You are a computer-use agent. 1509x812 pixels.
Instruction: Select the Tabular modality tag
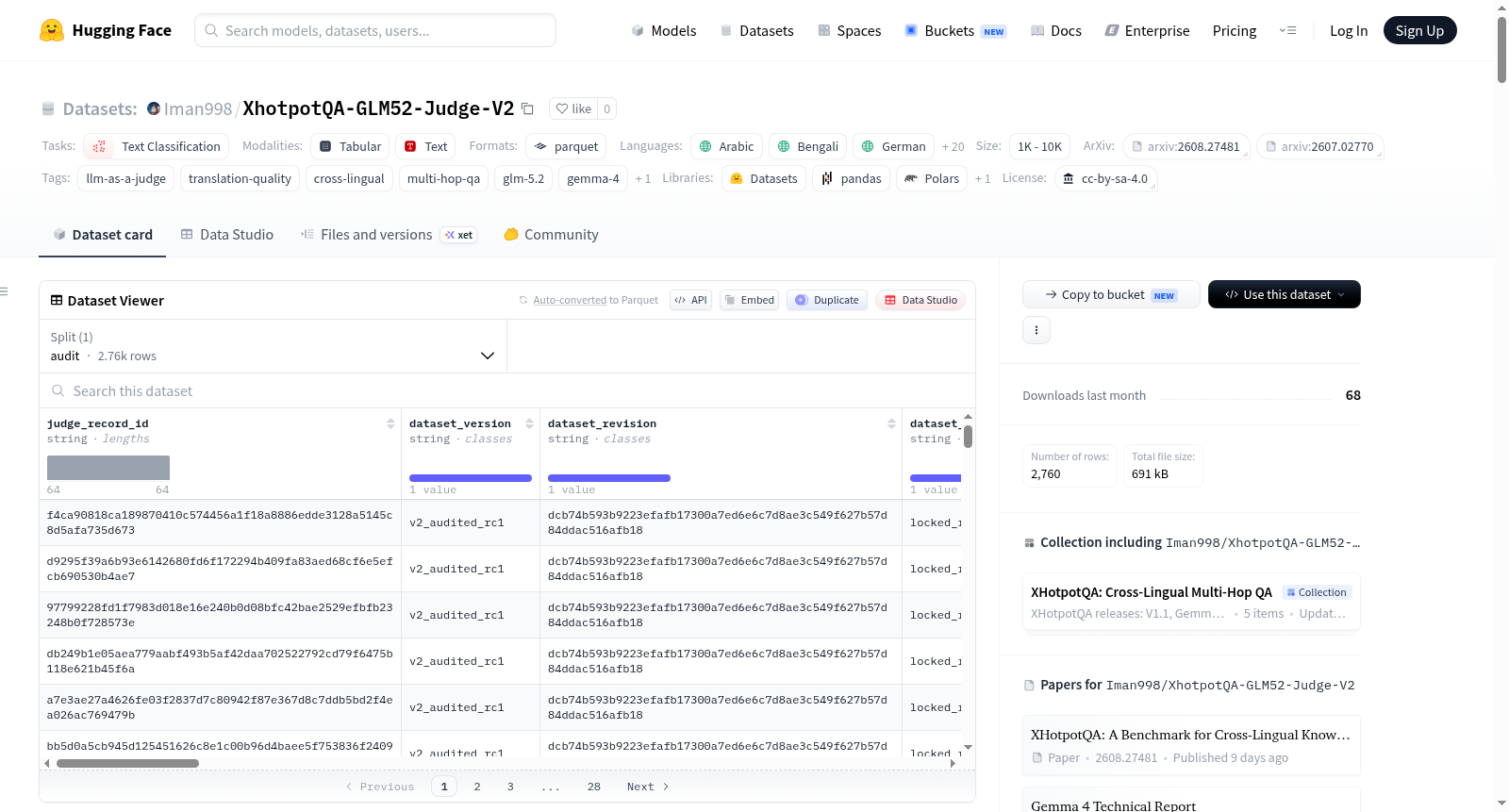pyautogui.click(x=350, y=146)
